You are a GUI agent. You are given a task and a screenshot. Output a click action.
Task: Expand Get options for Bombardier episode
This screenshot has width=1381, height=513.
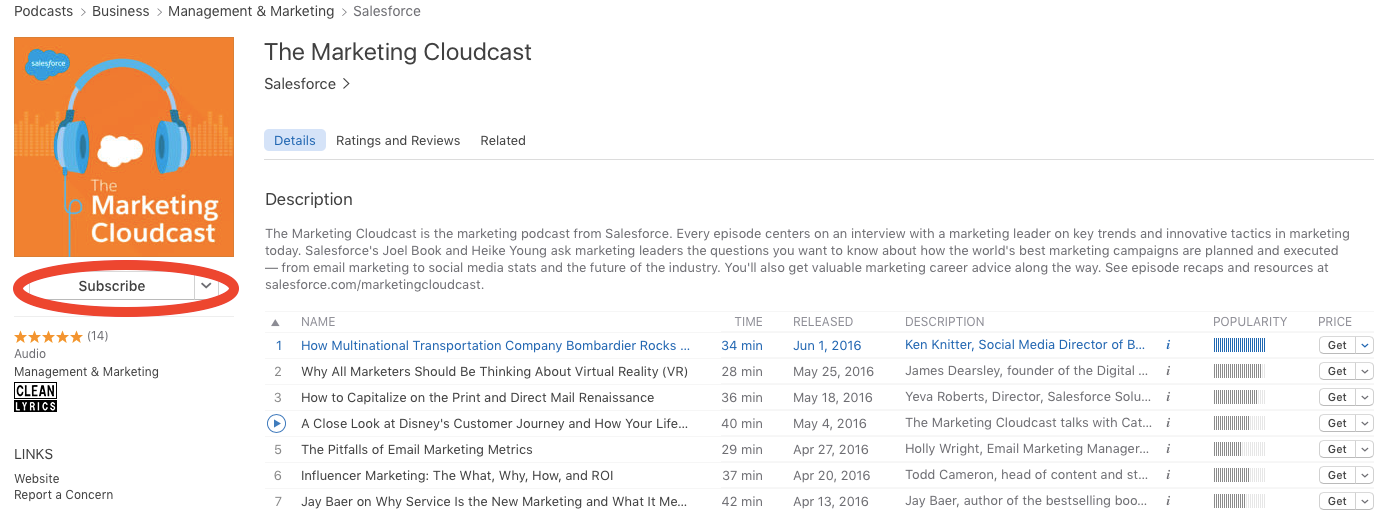click(1365, 345)
